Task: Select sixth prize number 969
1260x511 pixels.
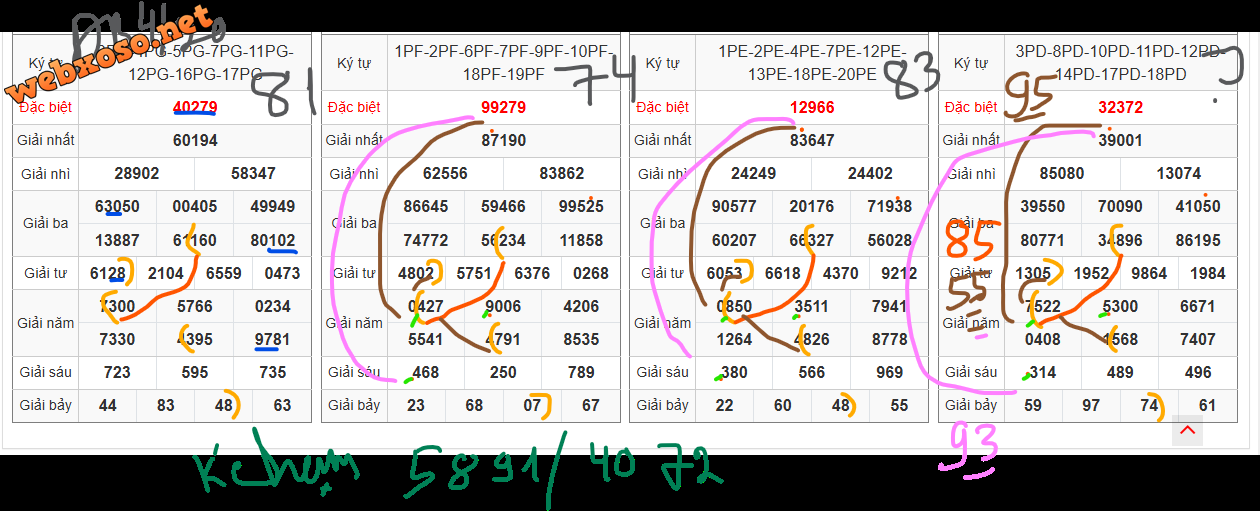Action: 889,373
